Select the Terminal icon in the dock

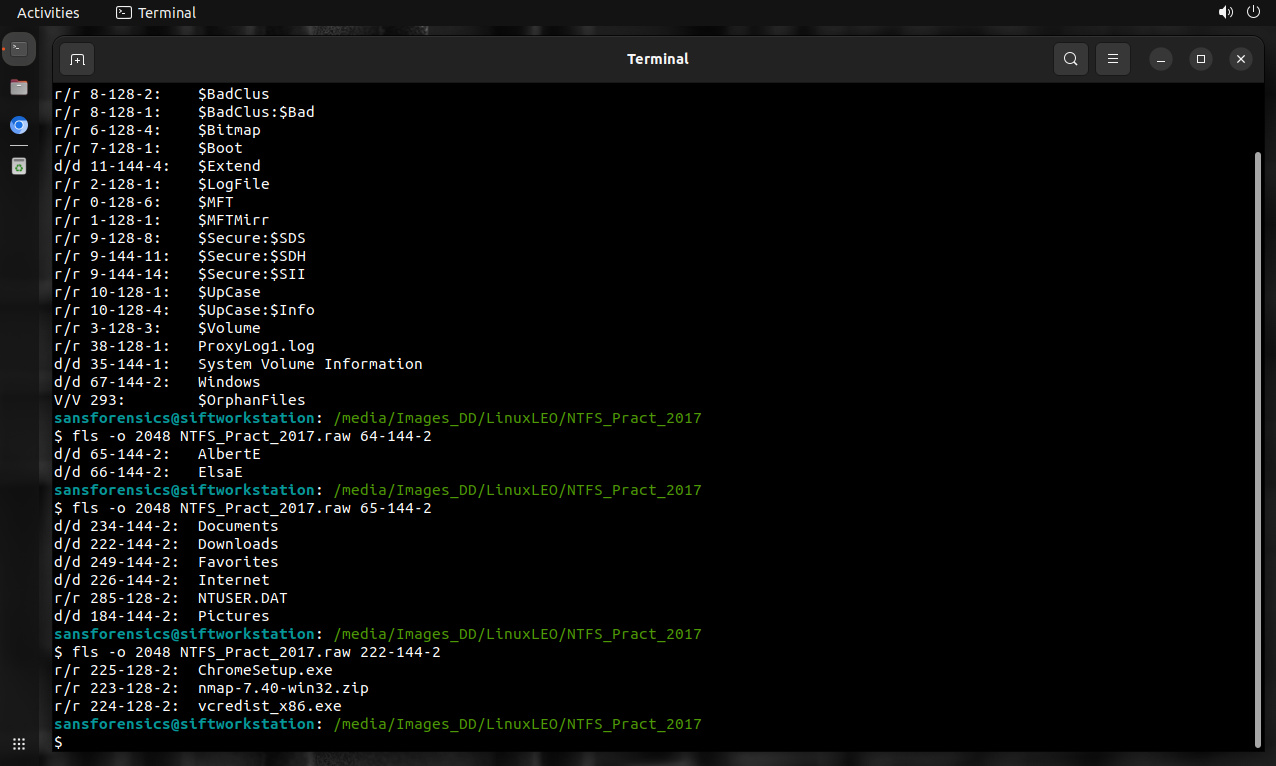[x=19, y=48]
